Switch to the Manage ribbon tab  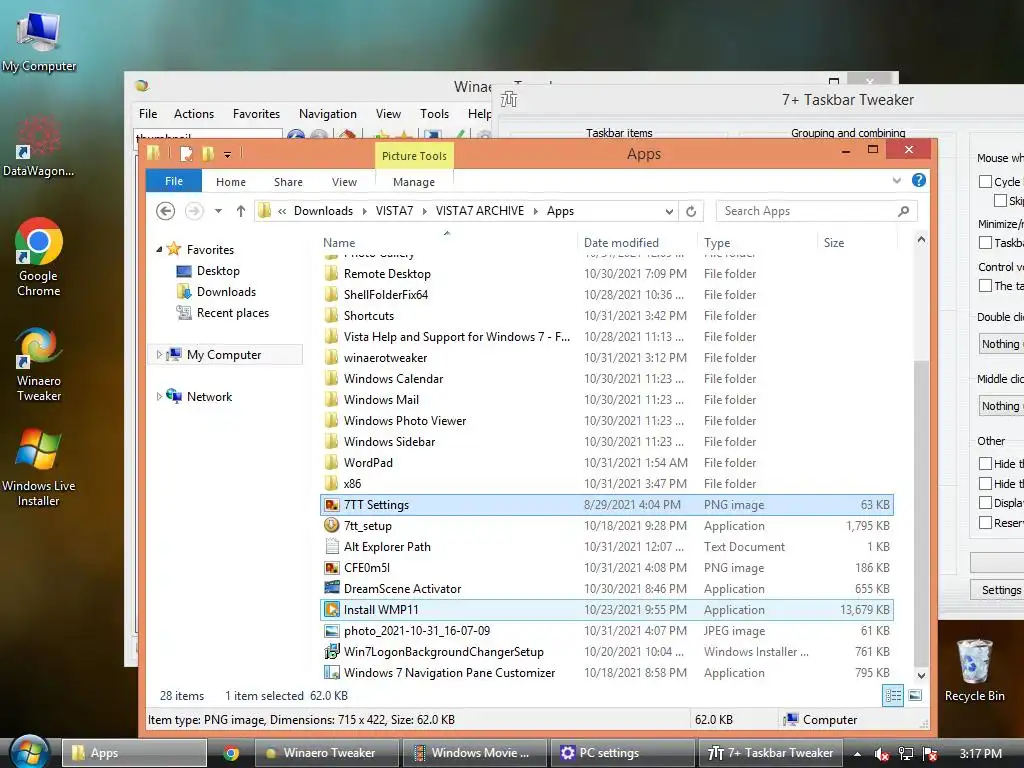[x=413, y=182]
